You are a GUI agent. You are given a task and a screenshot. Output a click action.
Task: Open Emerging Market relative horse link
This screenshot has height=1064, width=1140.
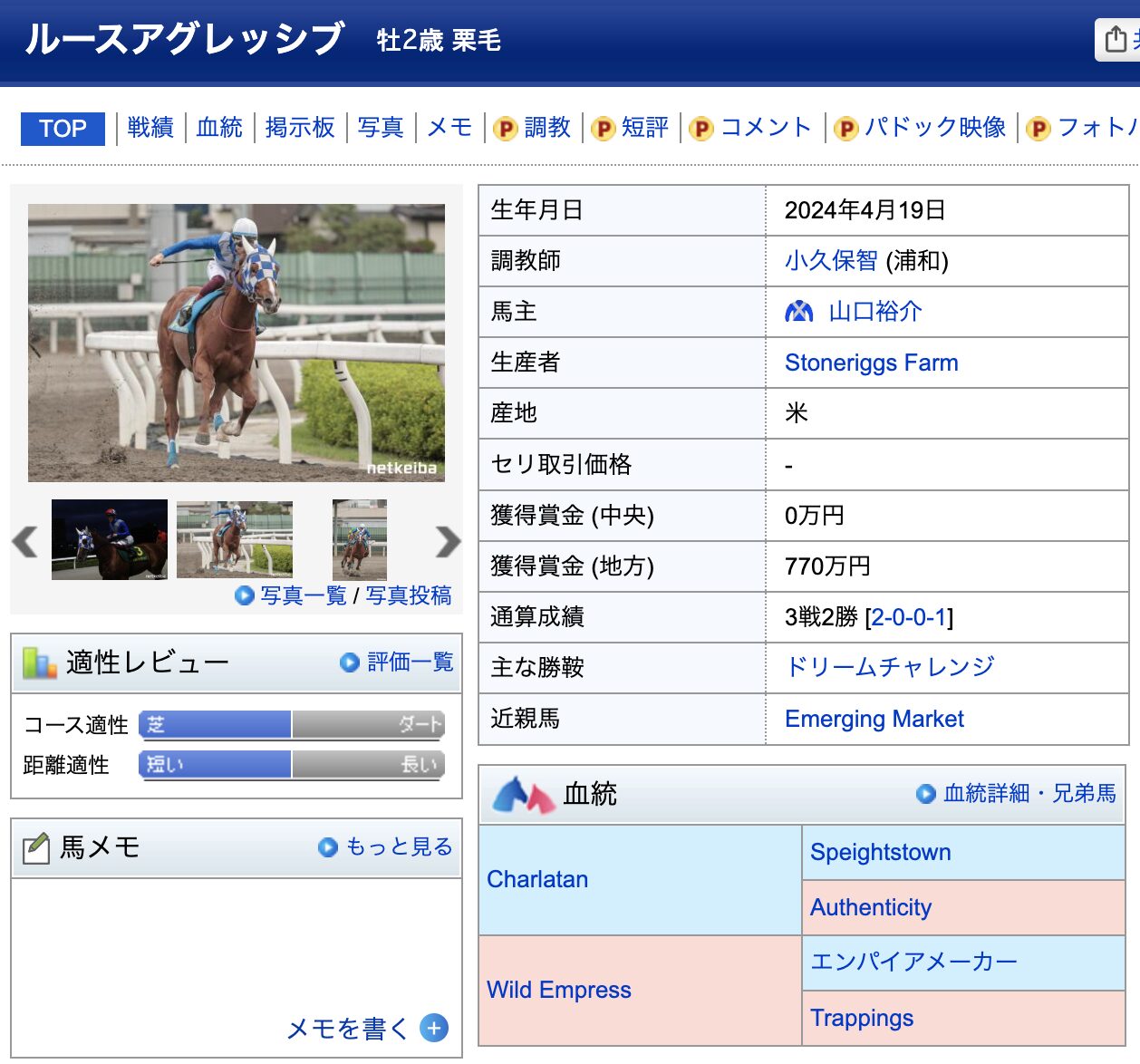click(x=874, y=719)
